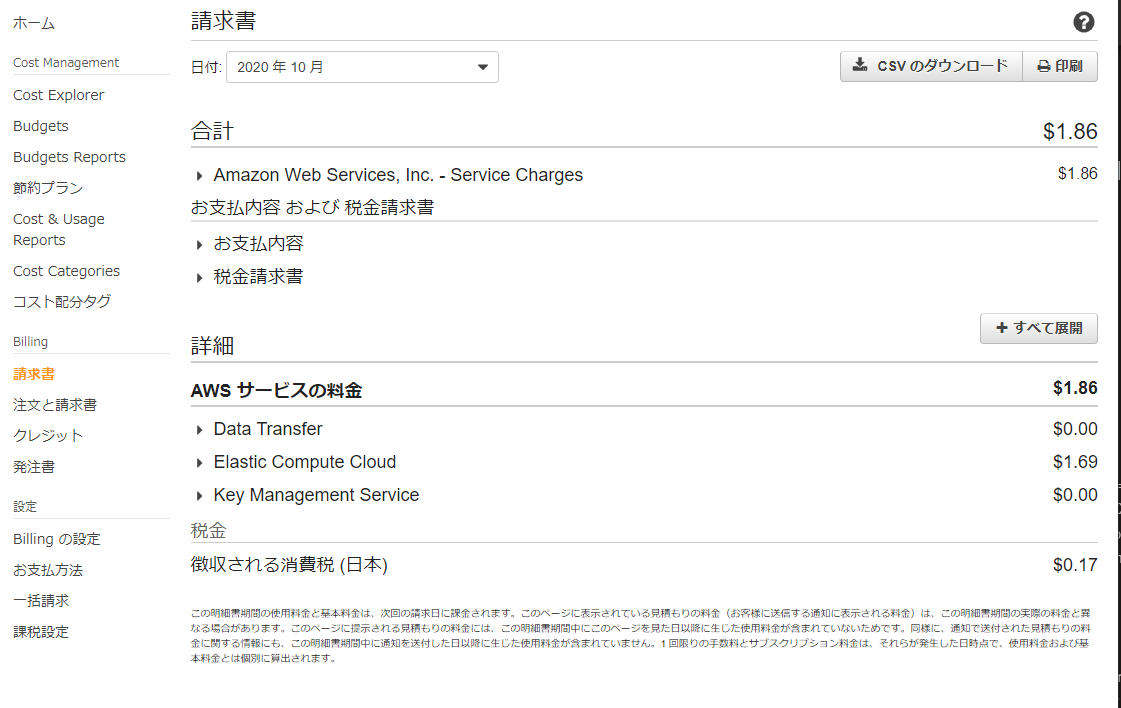Open 発注書 in the sidebar
The width and height of the screenshot is (1121, 708).
coord(34,467)
